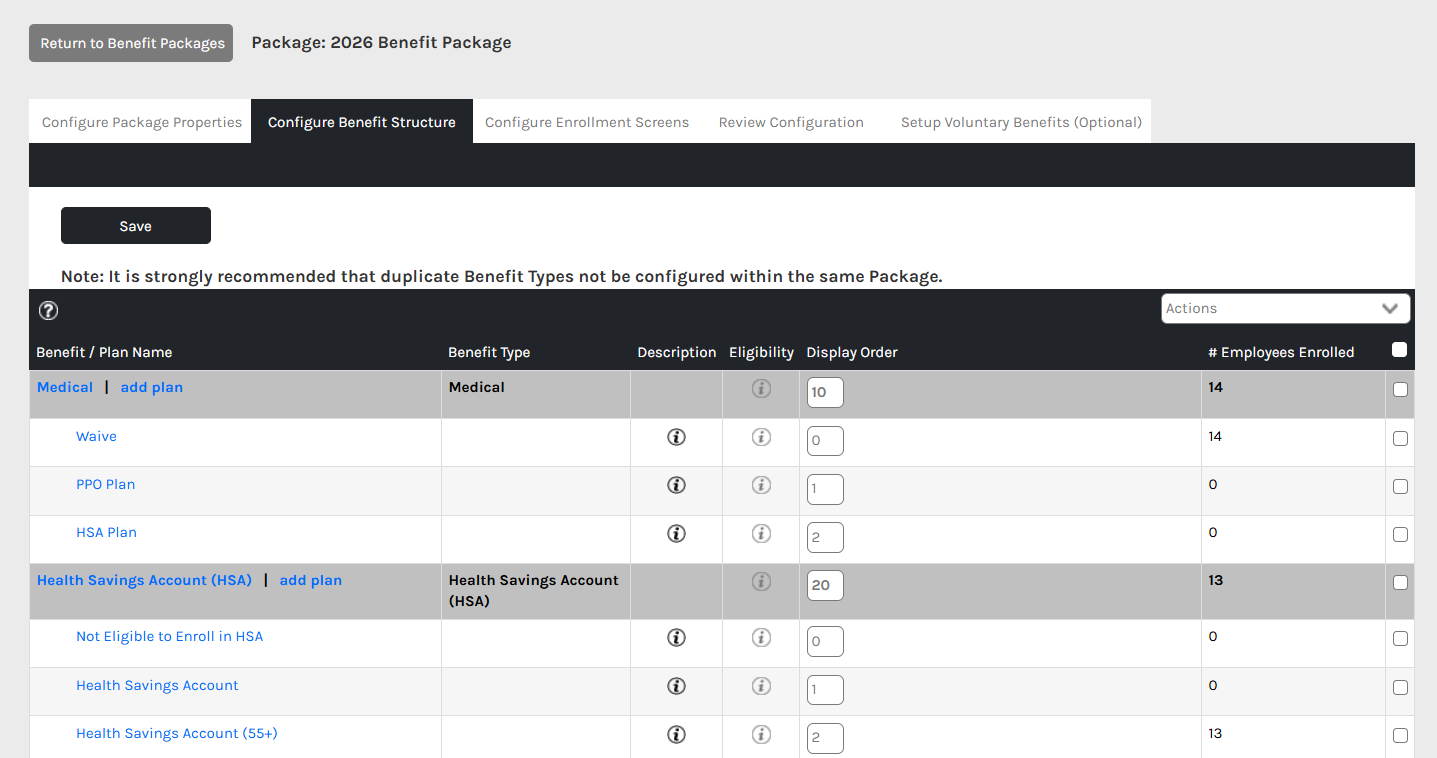Image resolution: width=1437 pixels, height=758 pixels.
Task: Click PPO Plan eligibility info icon
Action: pos(761,485)
